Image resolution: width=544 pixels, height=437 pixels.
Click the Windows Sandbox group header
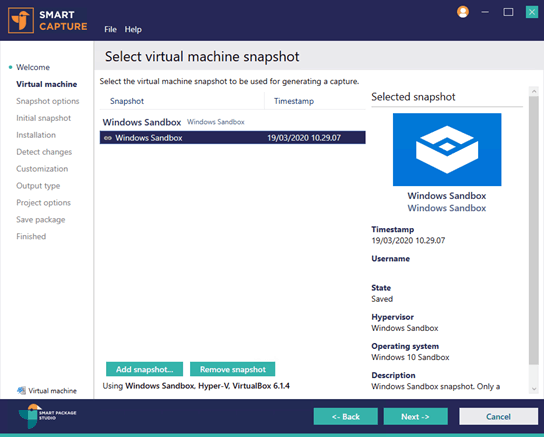point(142,122)
